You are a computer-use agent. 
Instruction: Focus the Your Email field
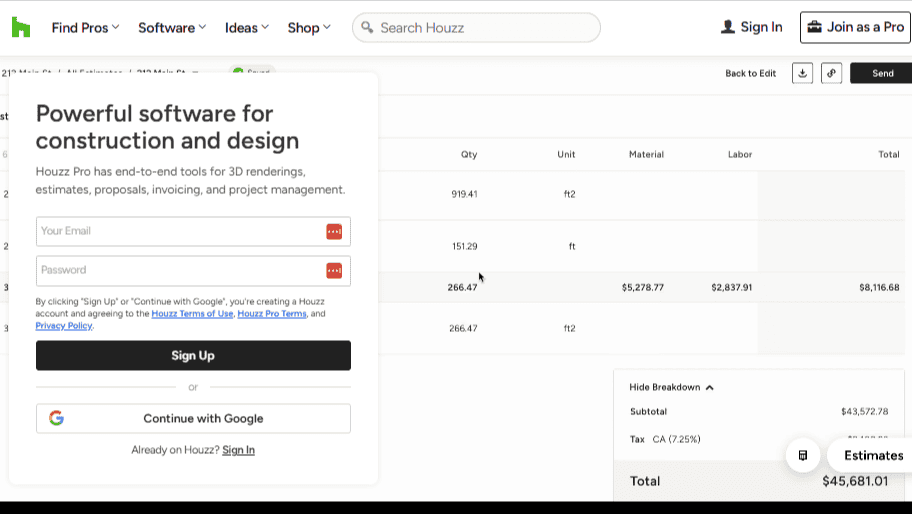click(x=193, y=231)
